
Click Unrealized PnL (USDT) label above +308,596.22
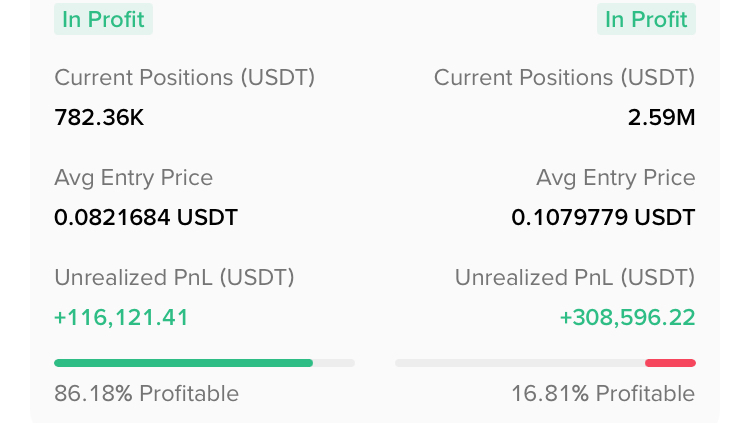click(x=575, y=277)
